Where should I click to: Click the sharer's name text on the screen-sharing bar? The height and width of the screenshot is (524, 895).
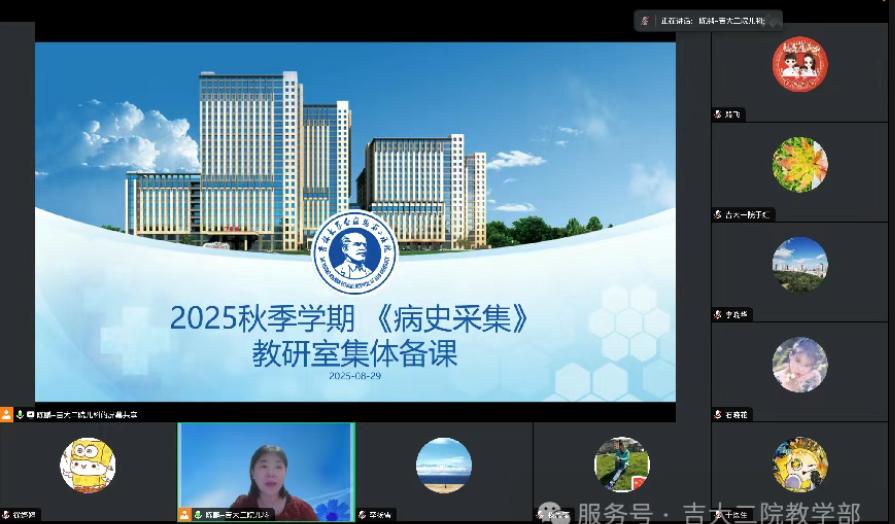point(87,415)
